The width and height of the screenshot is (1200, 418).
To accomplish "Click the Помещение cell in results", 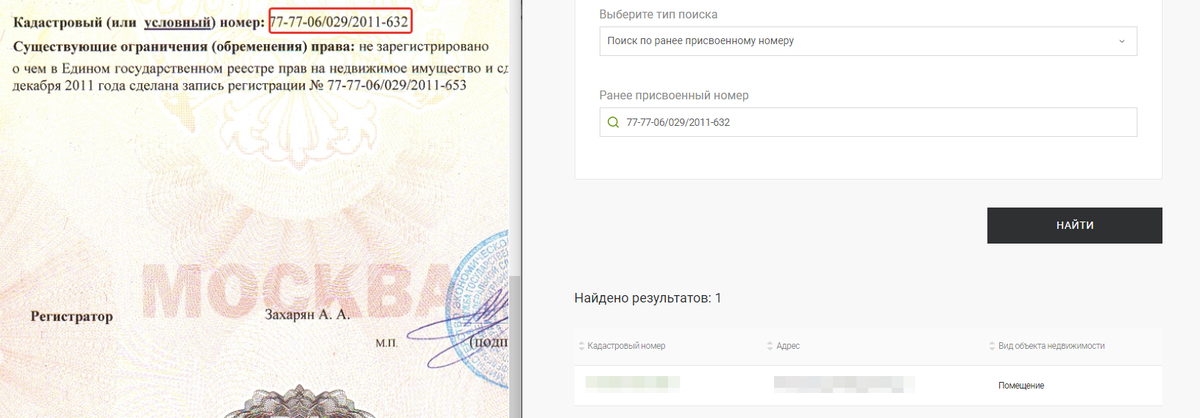I will pyautogui.click(x=1021, y=385).
